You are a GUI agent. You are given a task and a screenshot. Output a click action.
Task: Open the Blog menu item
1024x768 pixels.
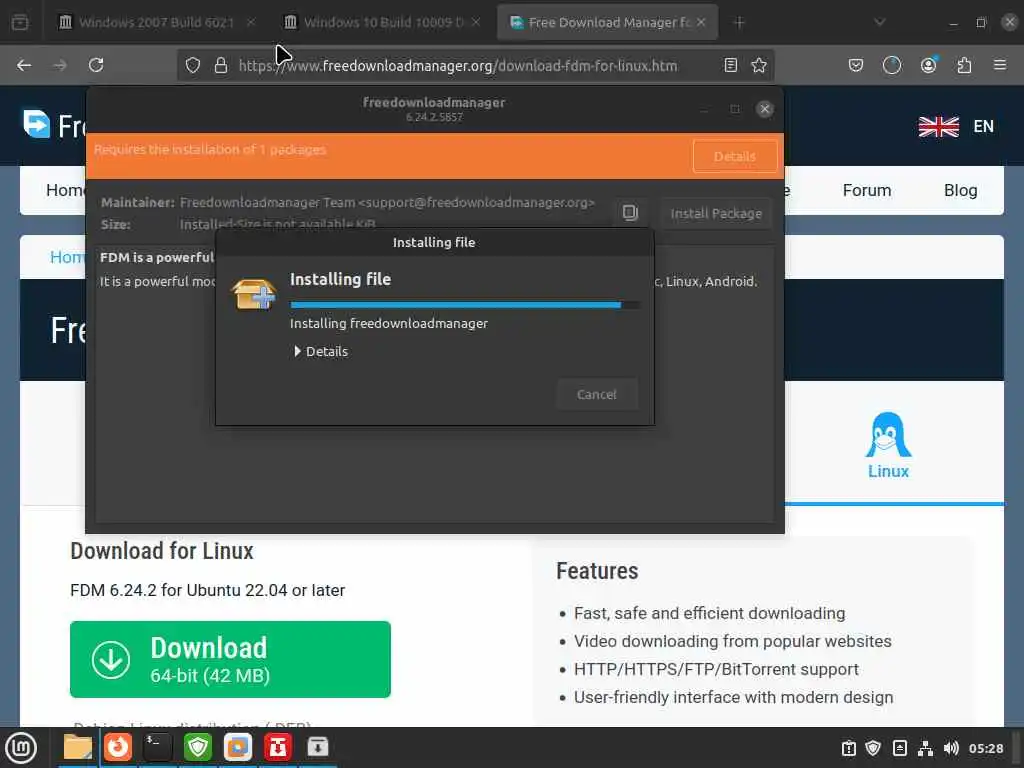point(960,190)
